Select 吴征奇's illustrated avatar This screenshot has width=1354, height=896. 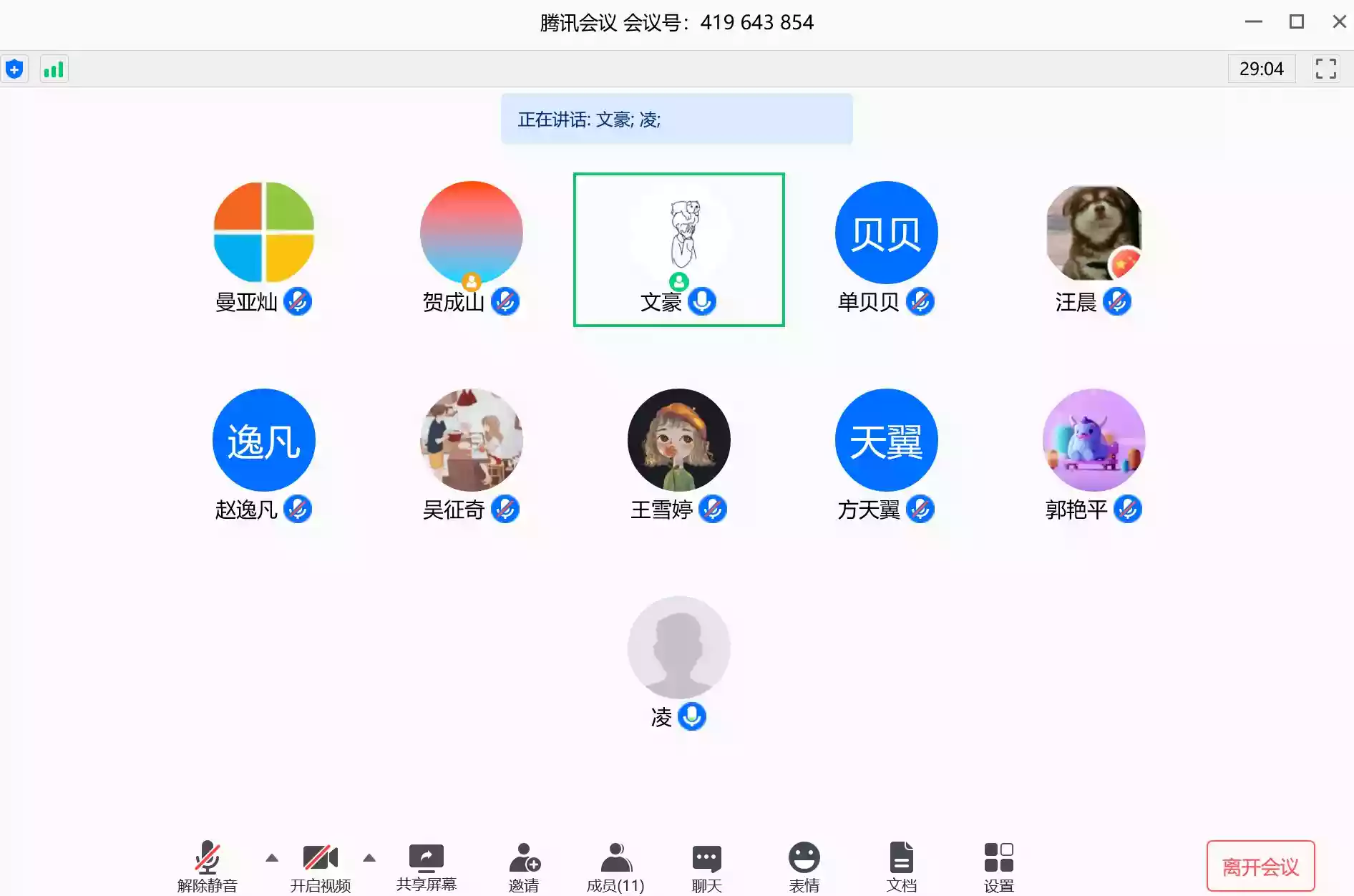472,440
